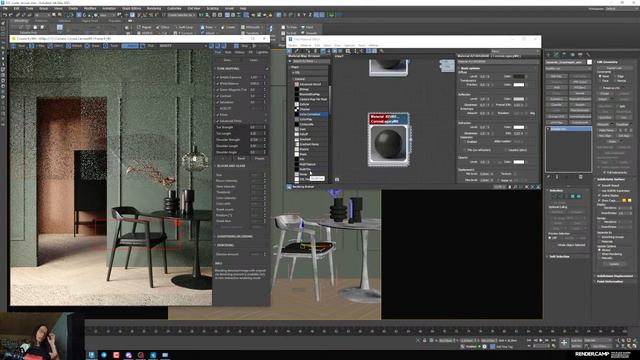Open the Hierarchy tab in command panel
This screenshot has width=640, height=360.
(x=564, y=54)
